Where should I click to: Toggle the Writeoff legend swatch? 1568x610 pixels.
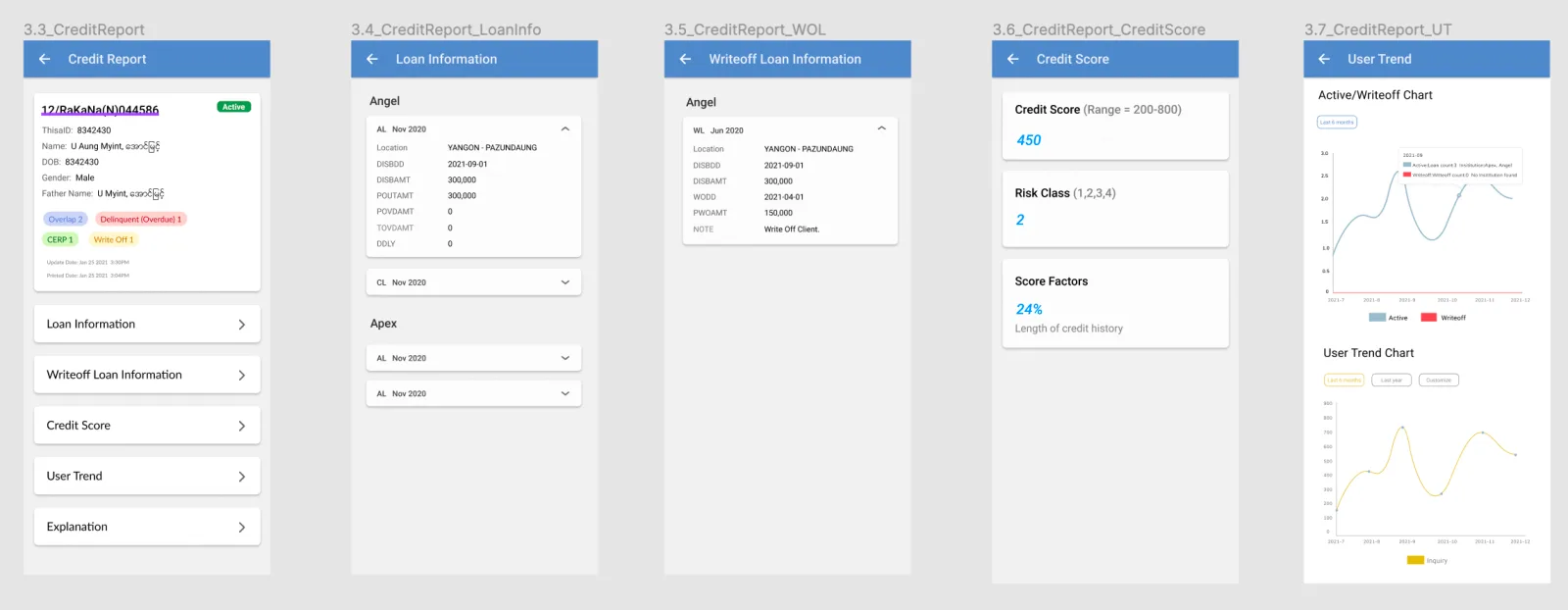(1429, 318)
